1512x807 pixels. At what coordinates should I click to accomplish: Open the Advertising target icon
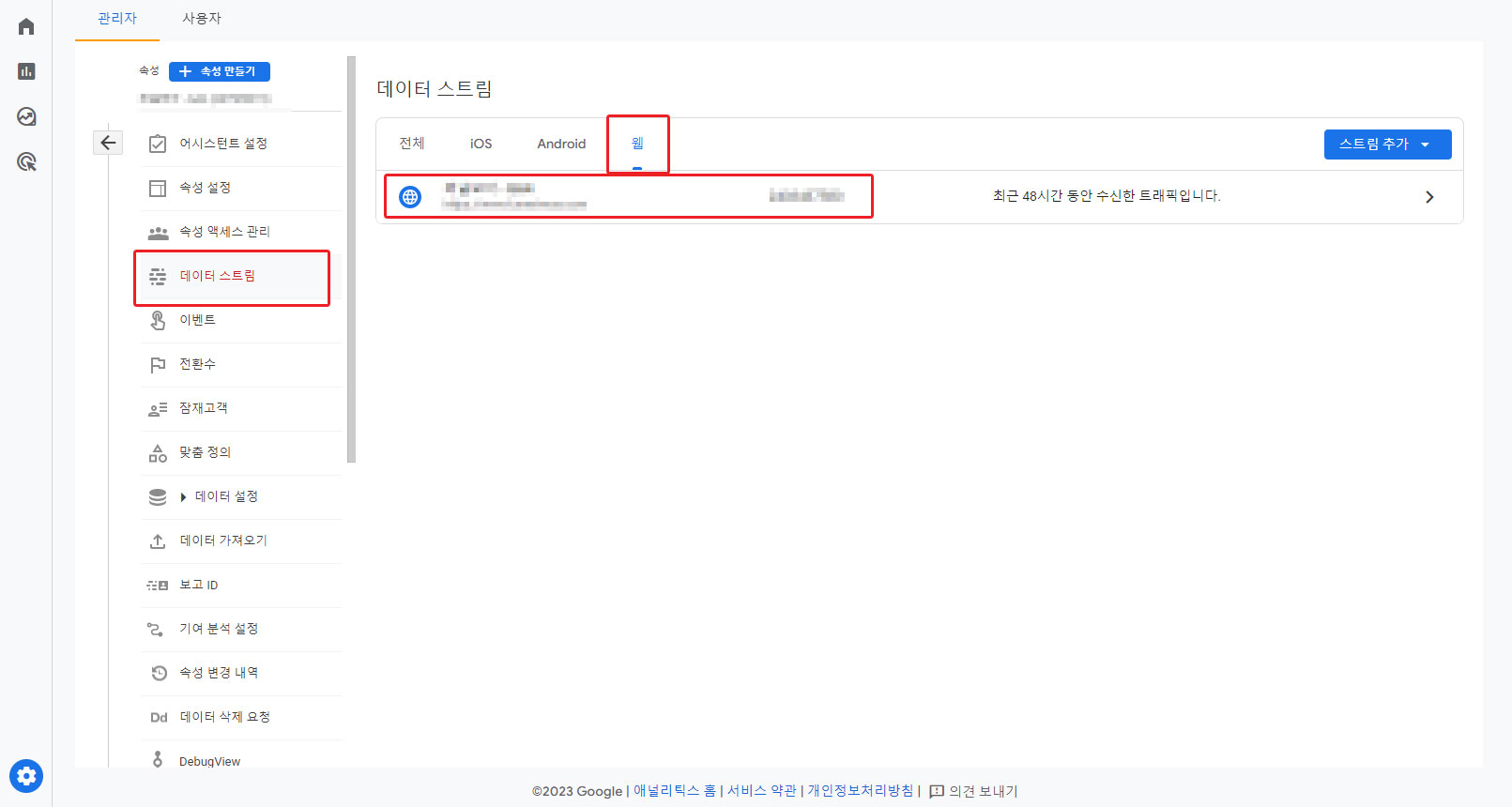pos(26,161)
